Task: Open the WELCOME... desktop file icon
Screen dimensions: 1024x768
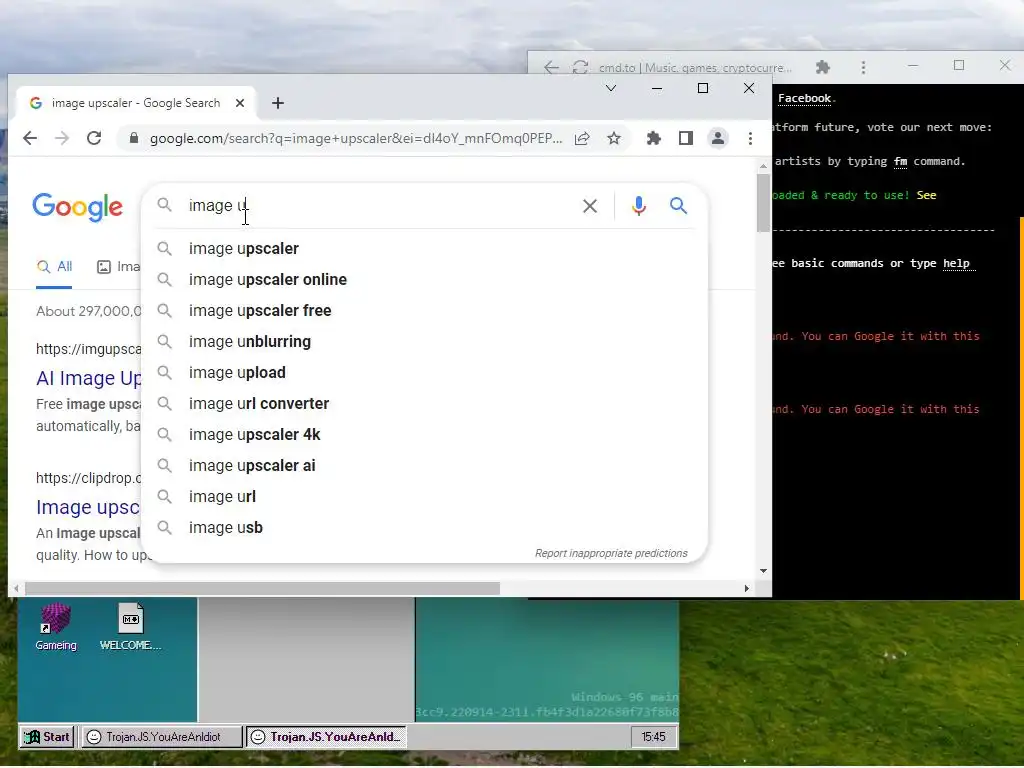Action: point(131,628)
